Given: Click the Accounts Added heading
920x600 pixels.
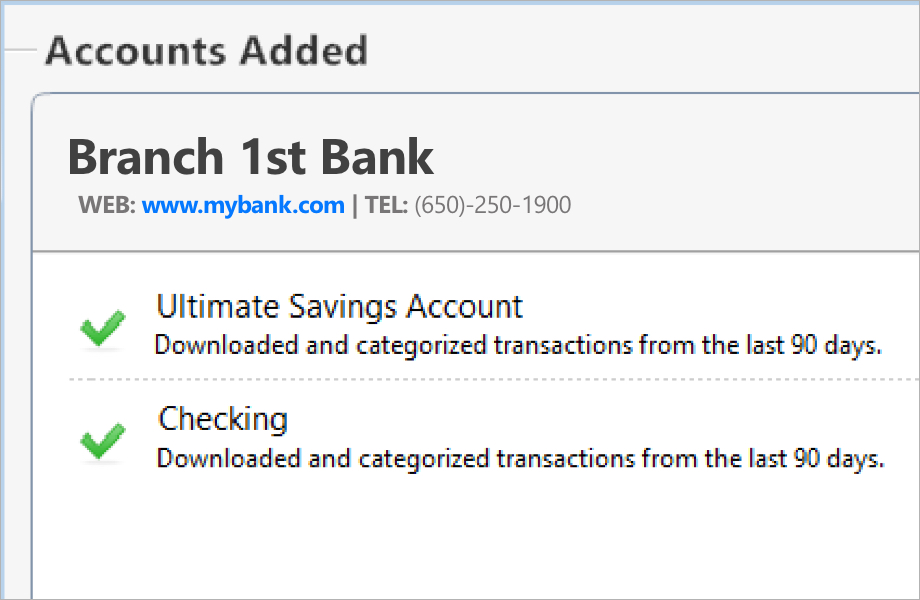Looking at the screenshot, I should [x=207, y=50].
